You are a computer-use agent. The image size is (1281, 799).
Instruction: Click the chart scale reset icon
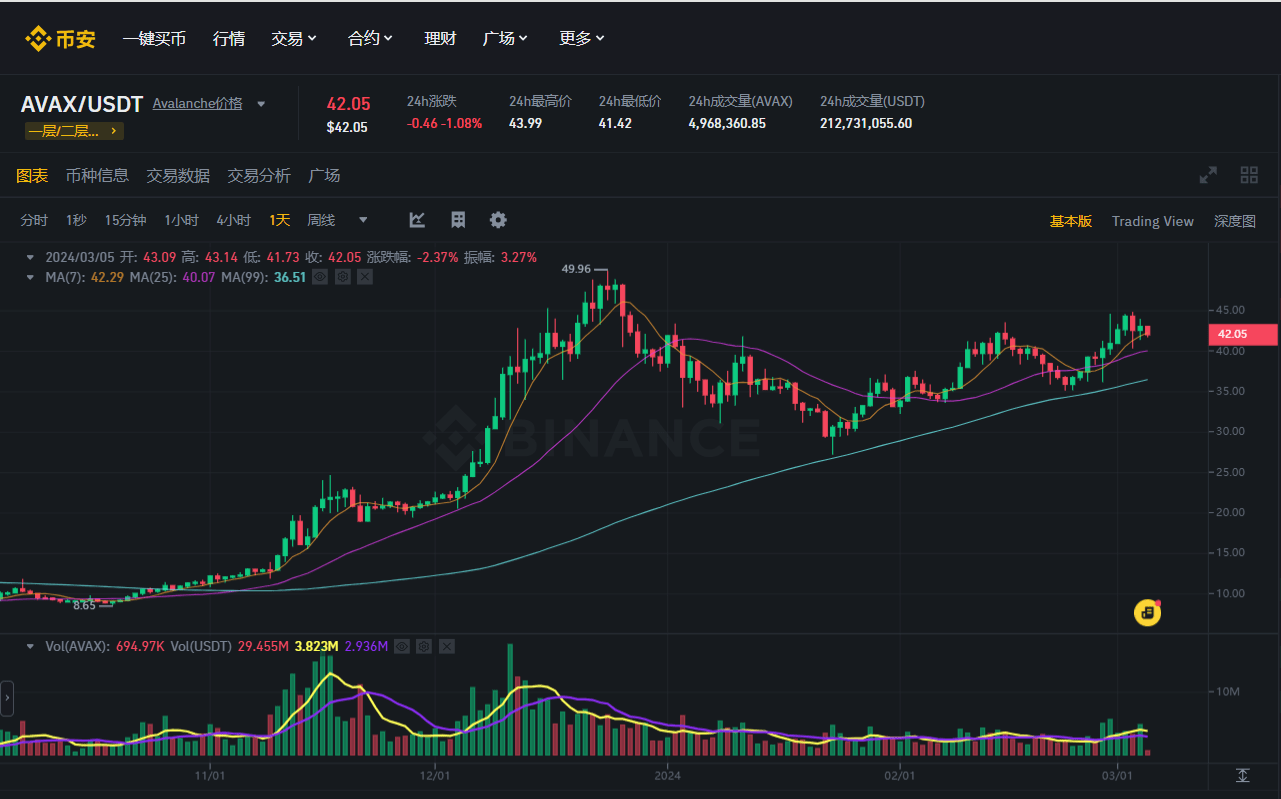click(1243, 775)
